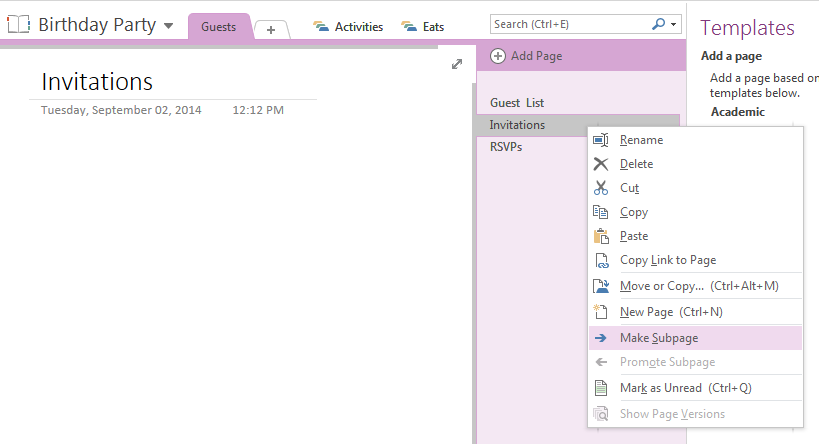The width and height of the screenshot is (819, 444).
Task: Open the search scope dropdown arrow
Action: (675, 23)
